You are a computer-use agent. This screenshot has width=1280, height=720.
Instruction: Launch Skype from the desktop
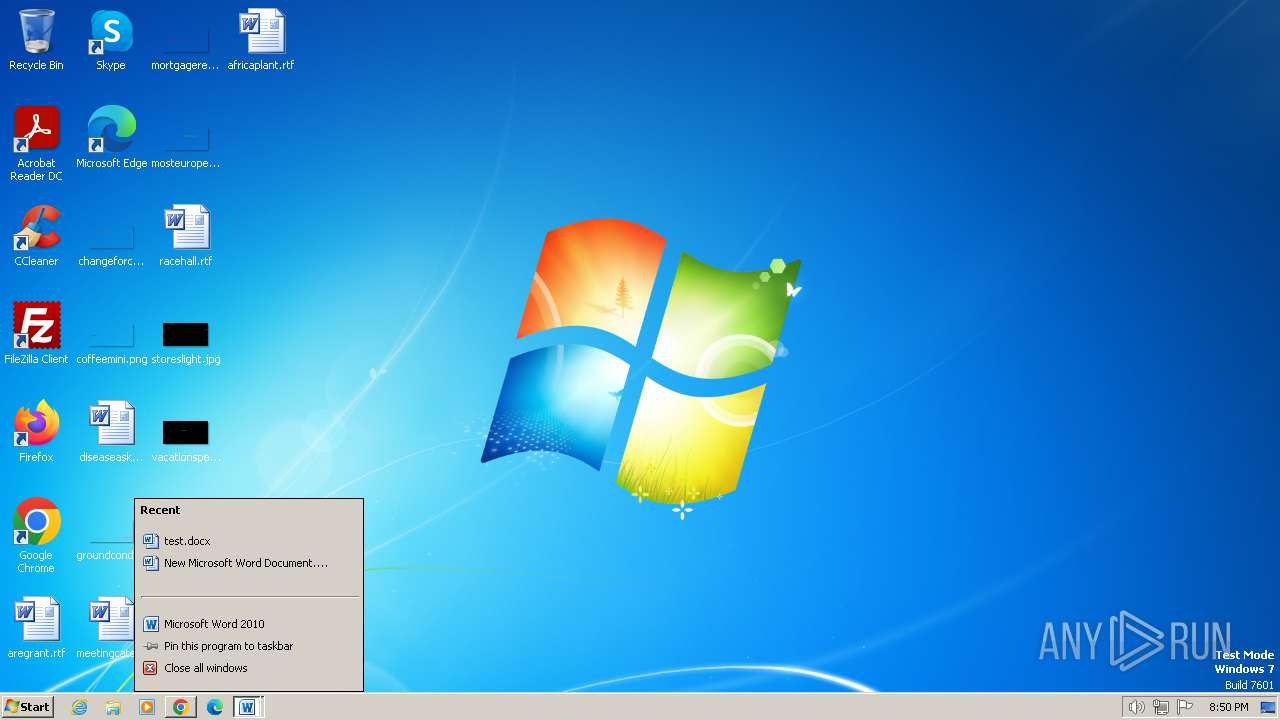tap(111, 41)
